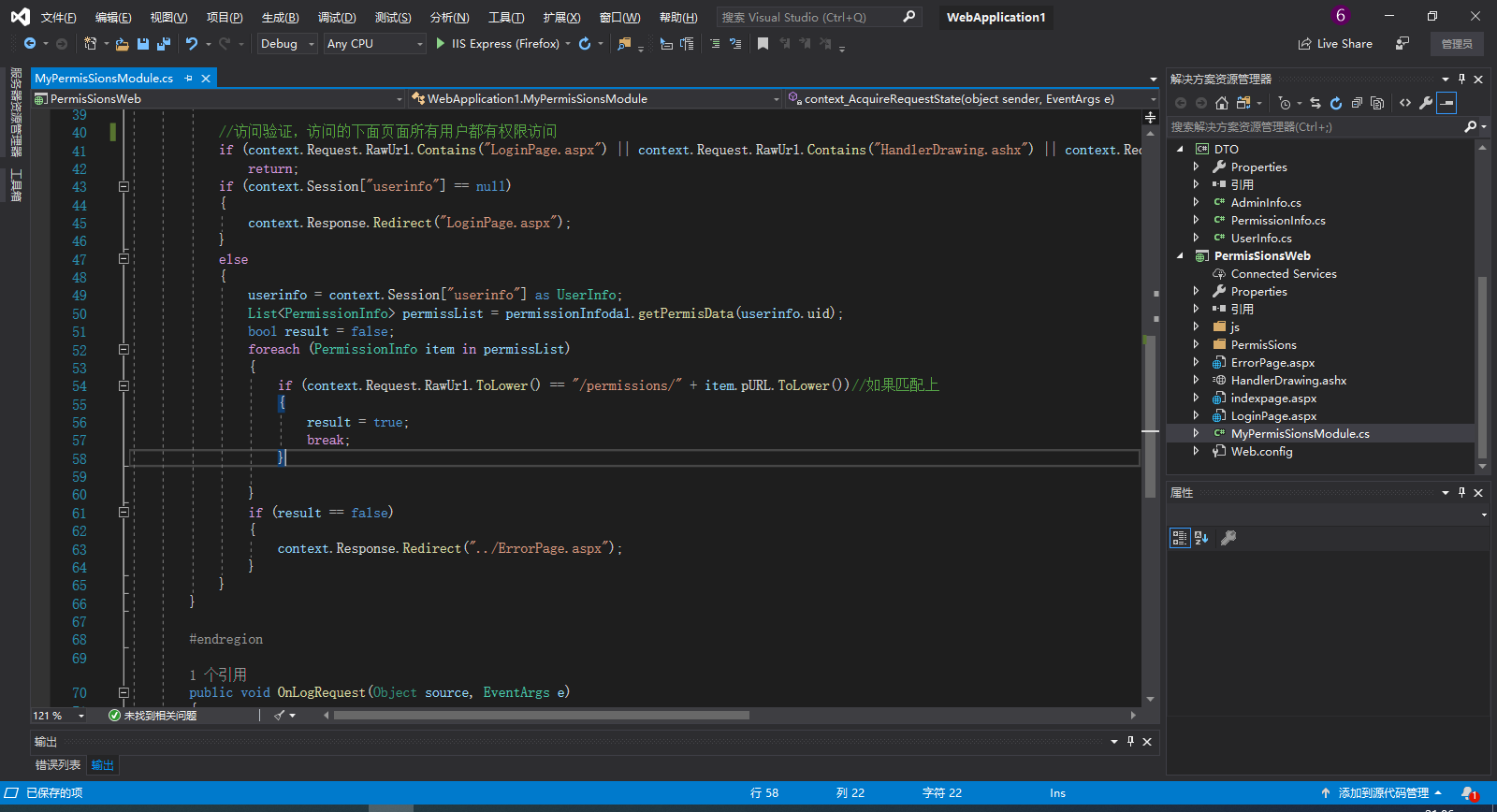This screenshot has width=1497, height=812.
Task: Expand the PermisSions folder in Solution Explorer
Action: point(1196,345)
